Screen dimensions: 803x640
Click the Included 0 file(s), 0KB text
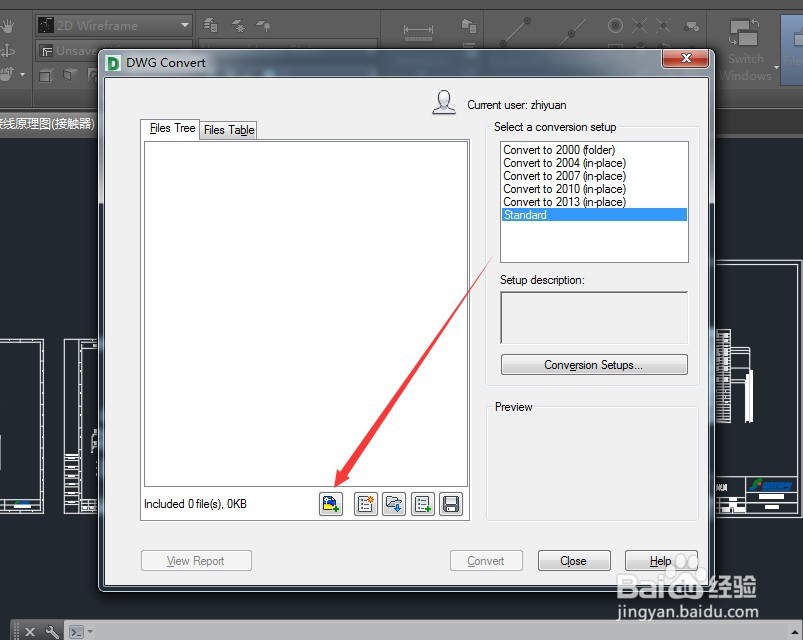[x=195, y=504]
